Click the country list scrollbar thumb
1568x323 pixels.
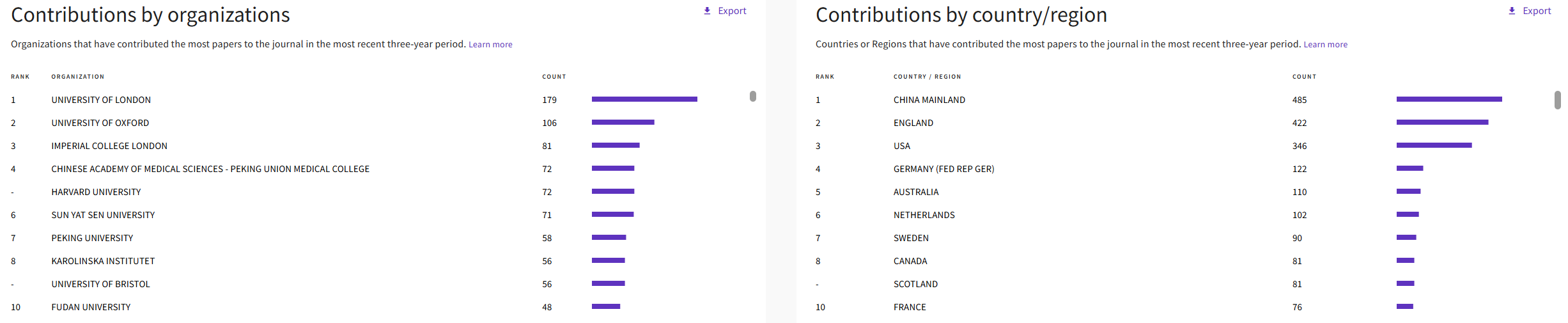(x=1558, y=100)
